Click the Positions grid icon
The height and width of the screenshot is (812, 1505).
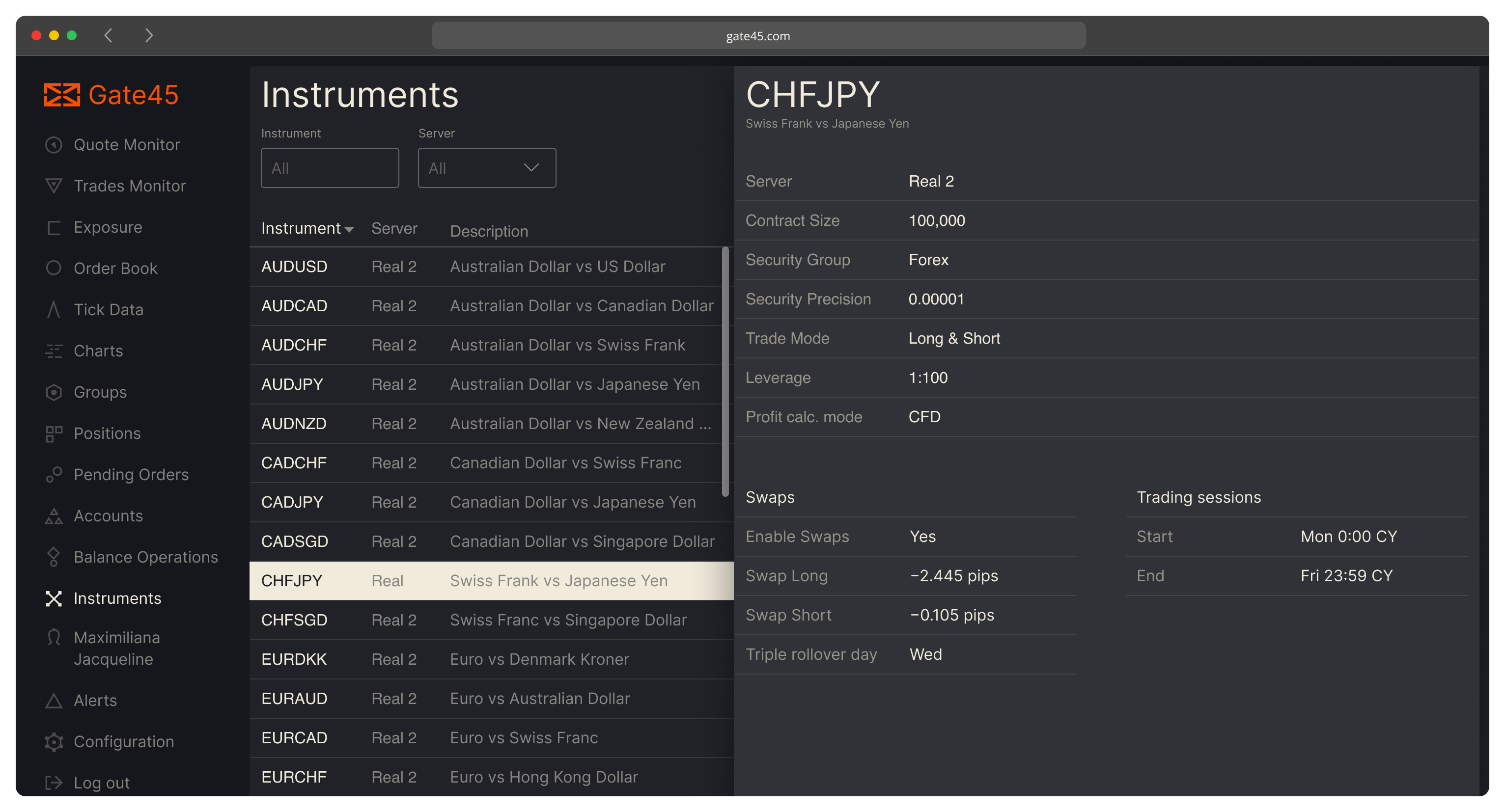[53, 433]
